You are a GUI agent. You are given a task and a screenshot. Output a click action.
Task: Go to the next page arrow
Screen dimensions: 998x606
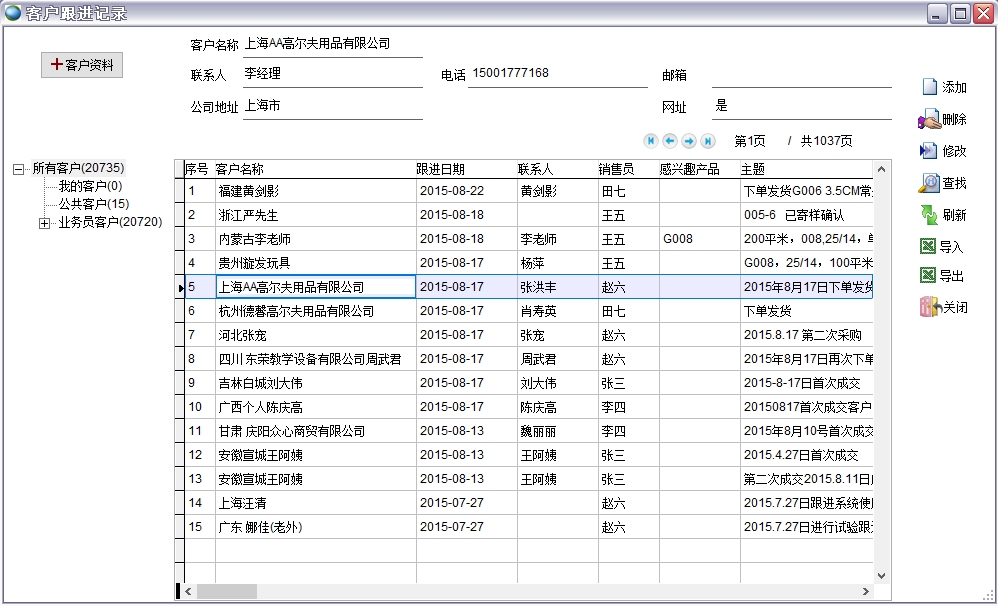(x=689, y=141)
